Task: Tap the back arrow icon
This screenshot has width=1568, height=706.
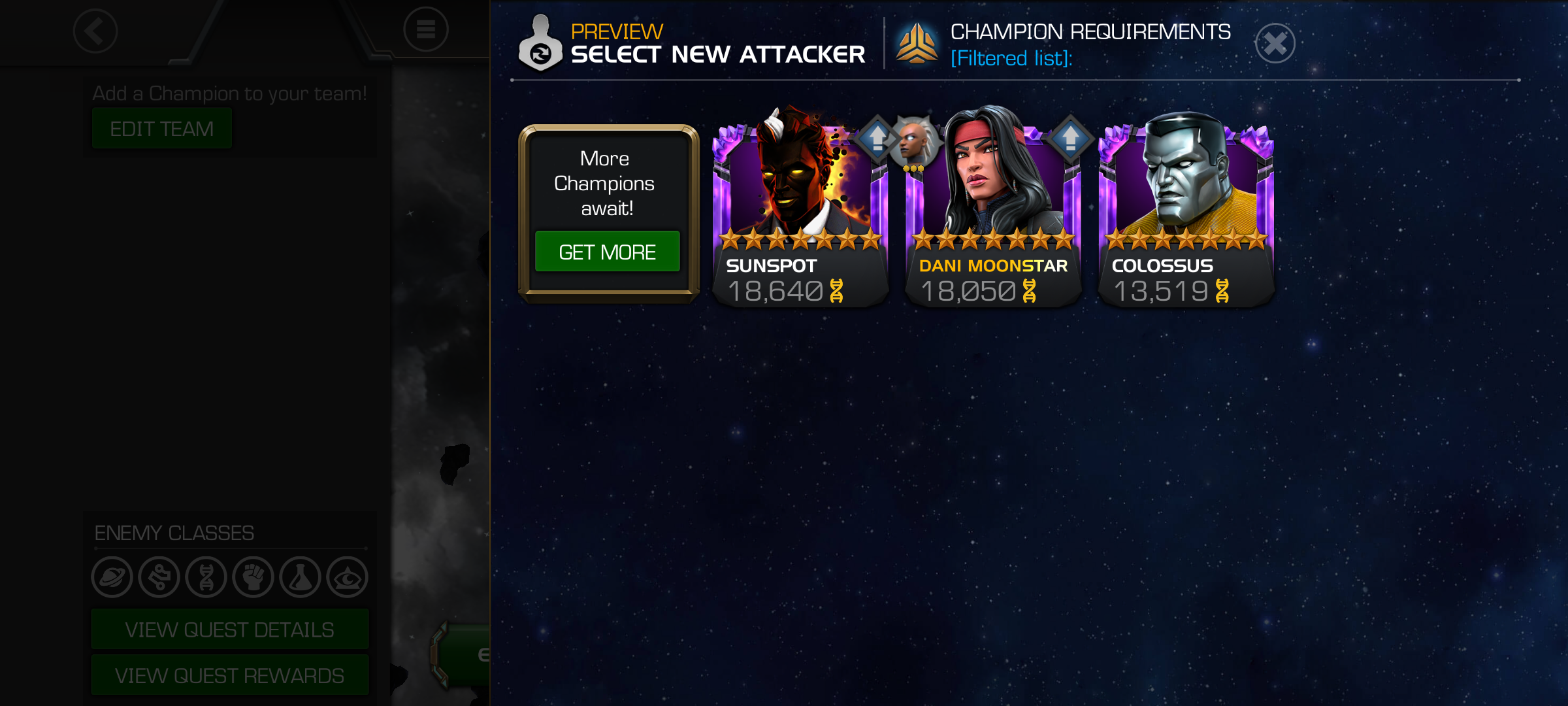Action: pyautogui.click(x=95, y=31)
